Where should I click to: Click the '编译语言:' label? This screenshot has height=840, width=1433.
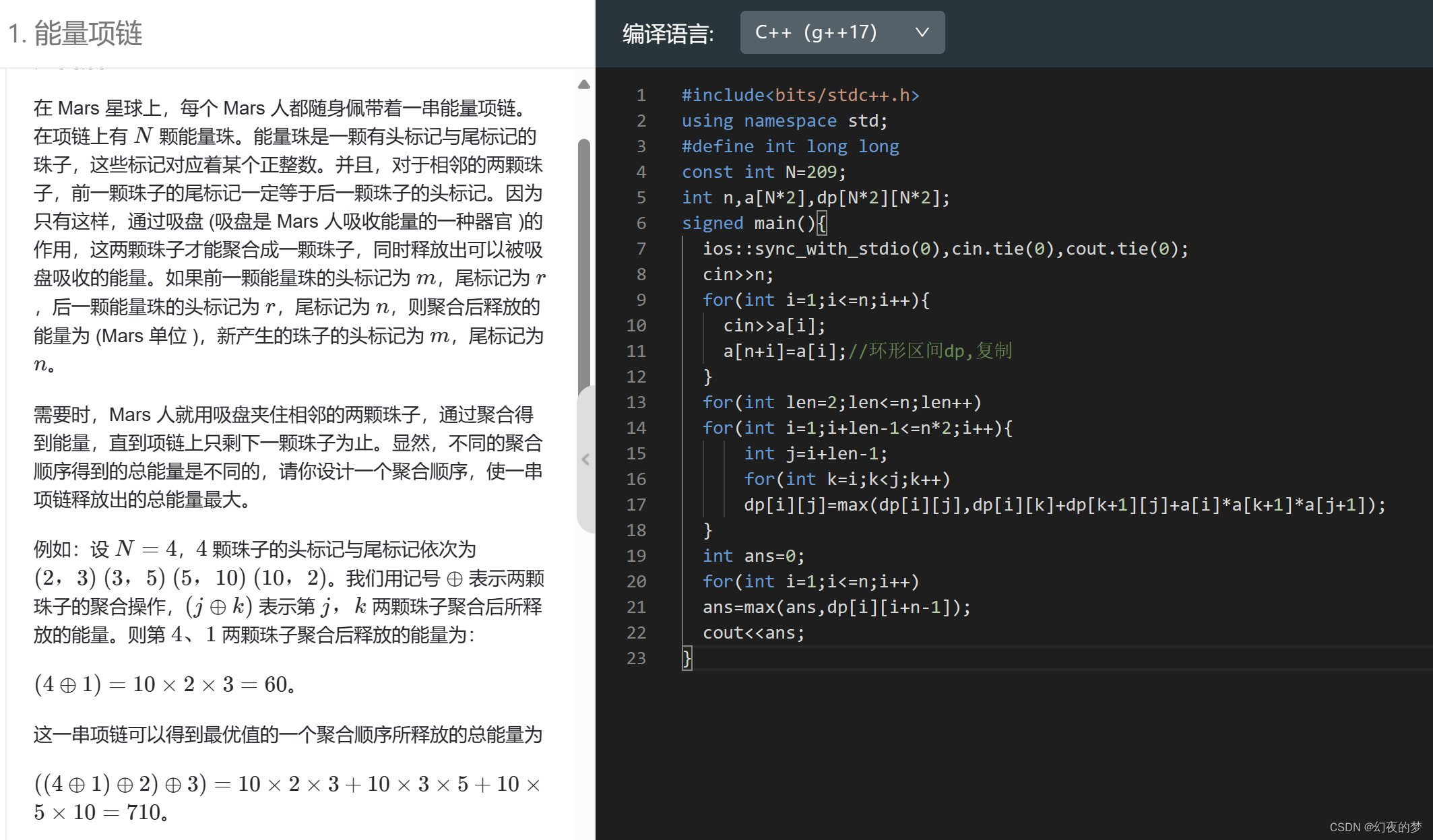click(x=668, y=33)
